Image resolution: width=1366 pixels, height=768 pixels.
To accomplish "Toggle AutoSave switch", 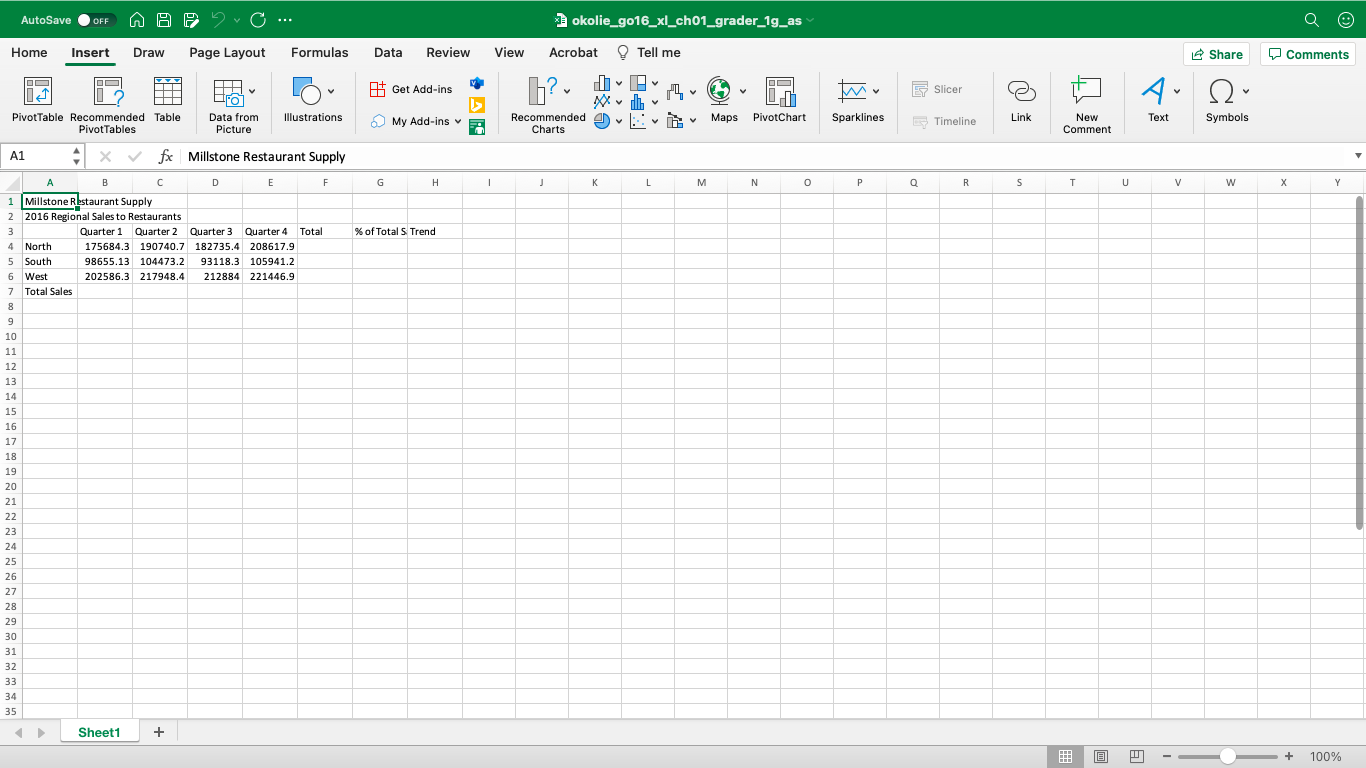I will (x=96, y=20).
